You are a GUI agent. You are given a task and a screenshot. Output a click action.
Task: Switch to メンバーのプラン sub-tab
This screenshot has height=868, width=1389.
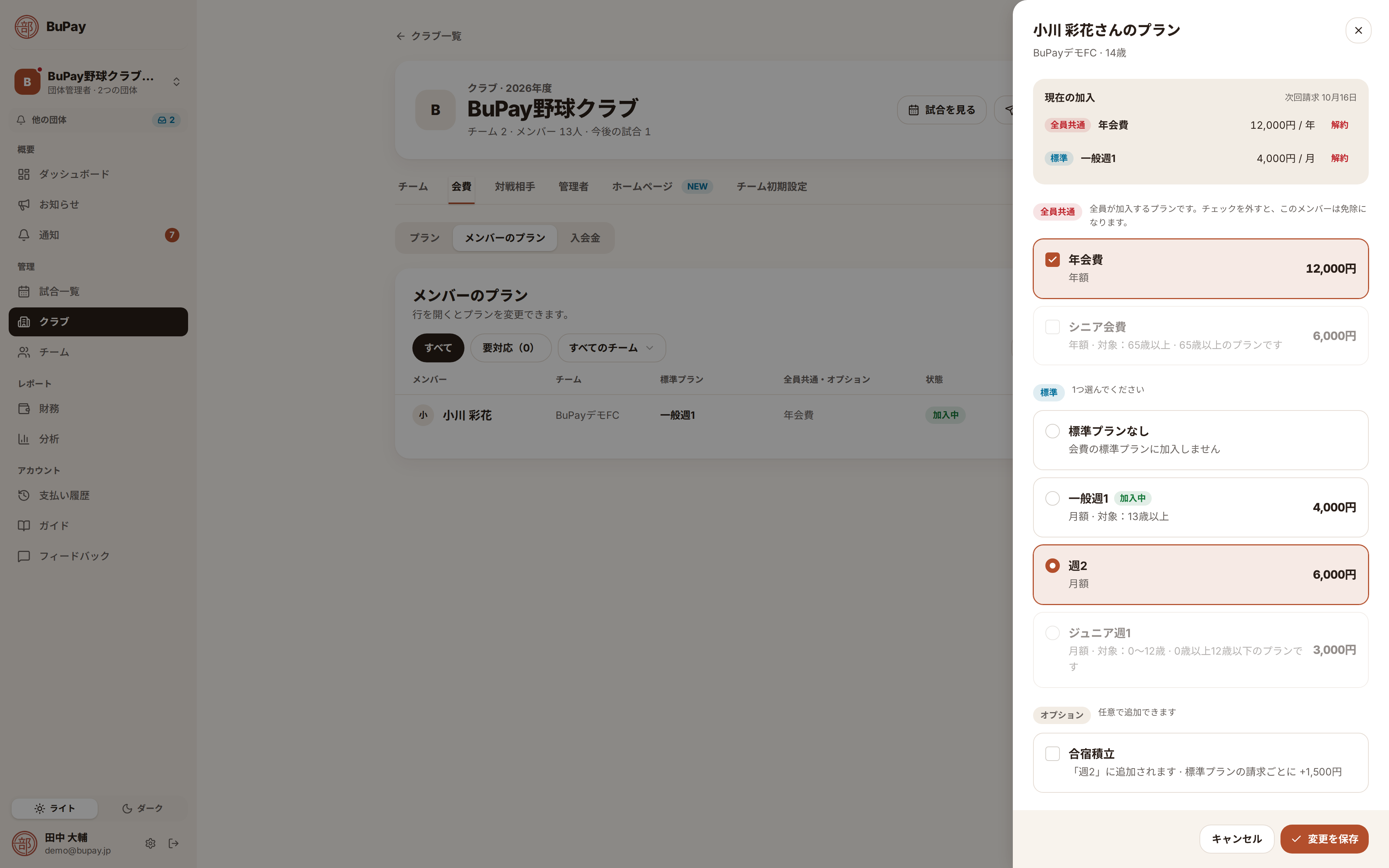click(505, 238)
